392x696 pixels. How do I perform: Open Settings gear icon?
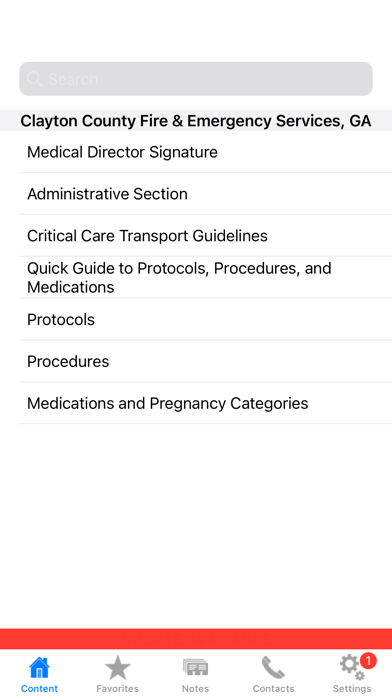(352, 668)
